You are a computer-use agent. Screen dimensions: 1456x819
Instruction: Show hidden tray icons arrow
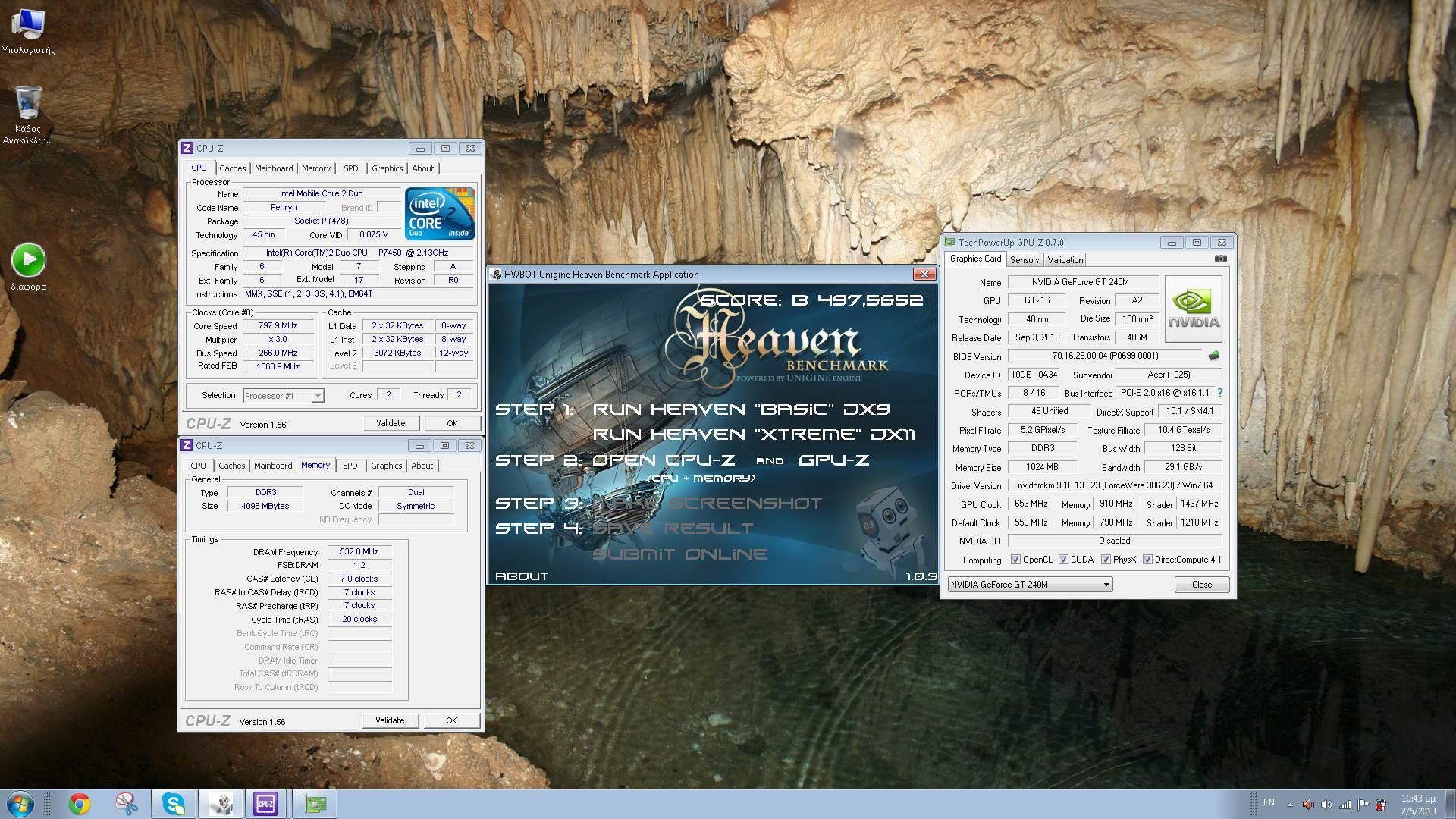[1290, 805]
